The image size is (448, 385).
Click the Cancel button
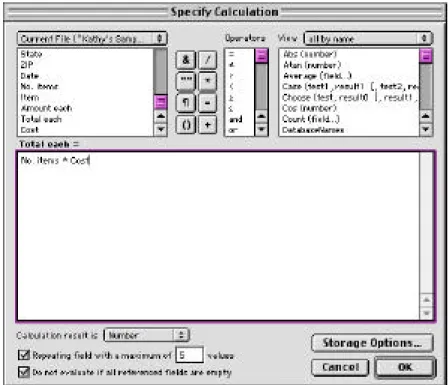pyautogui.click(x=340, y=367)
